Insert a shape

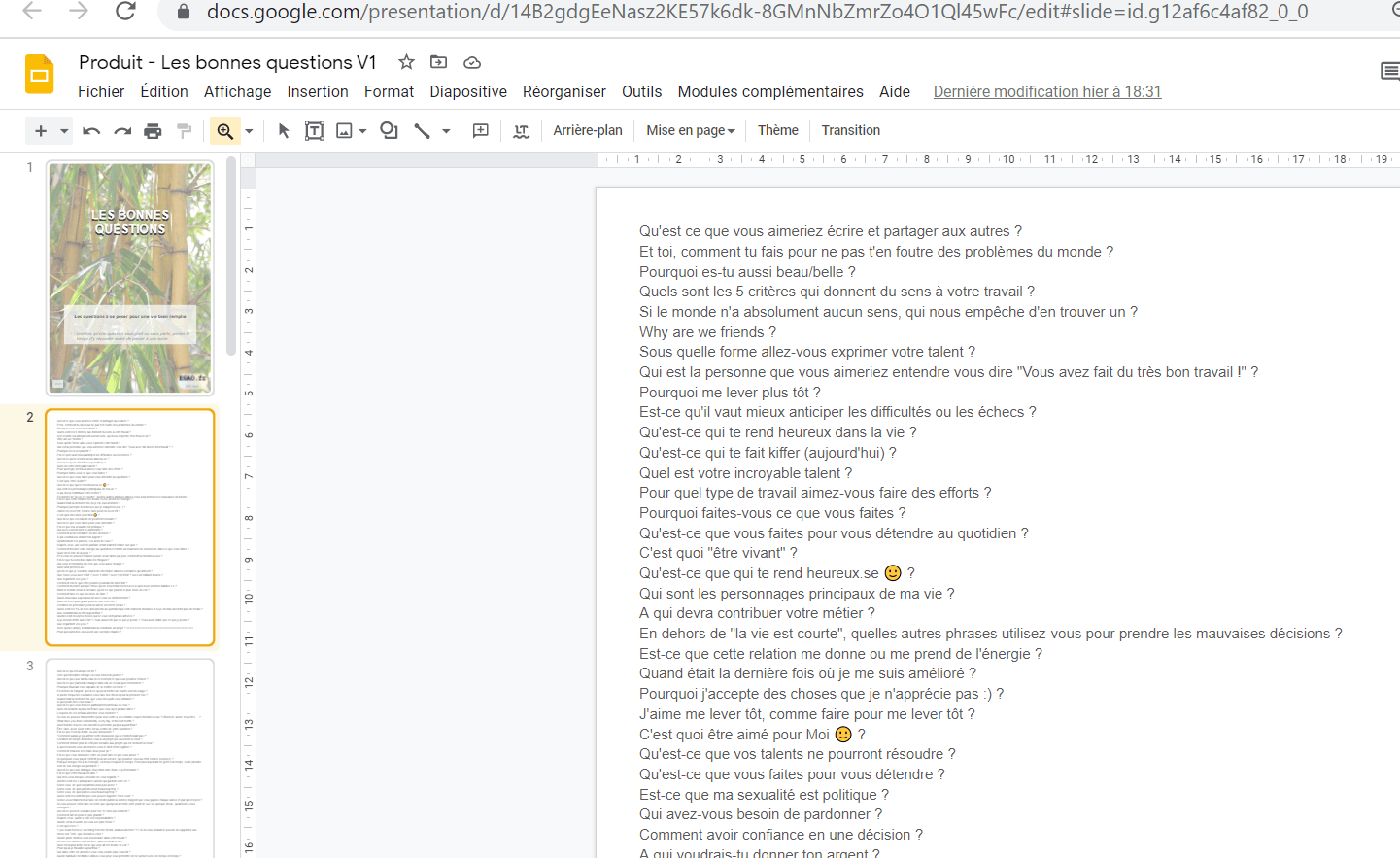point(389,130)
